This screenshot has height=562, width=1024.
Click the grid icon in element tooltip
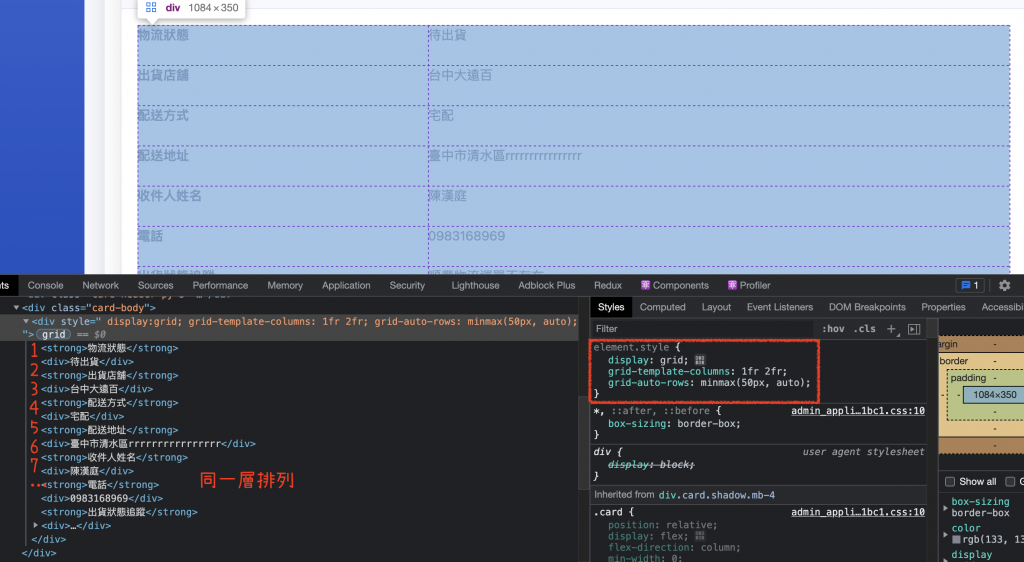tap(151, 8)
